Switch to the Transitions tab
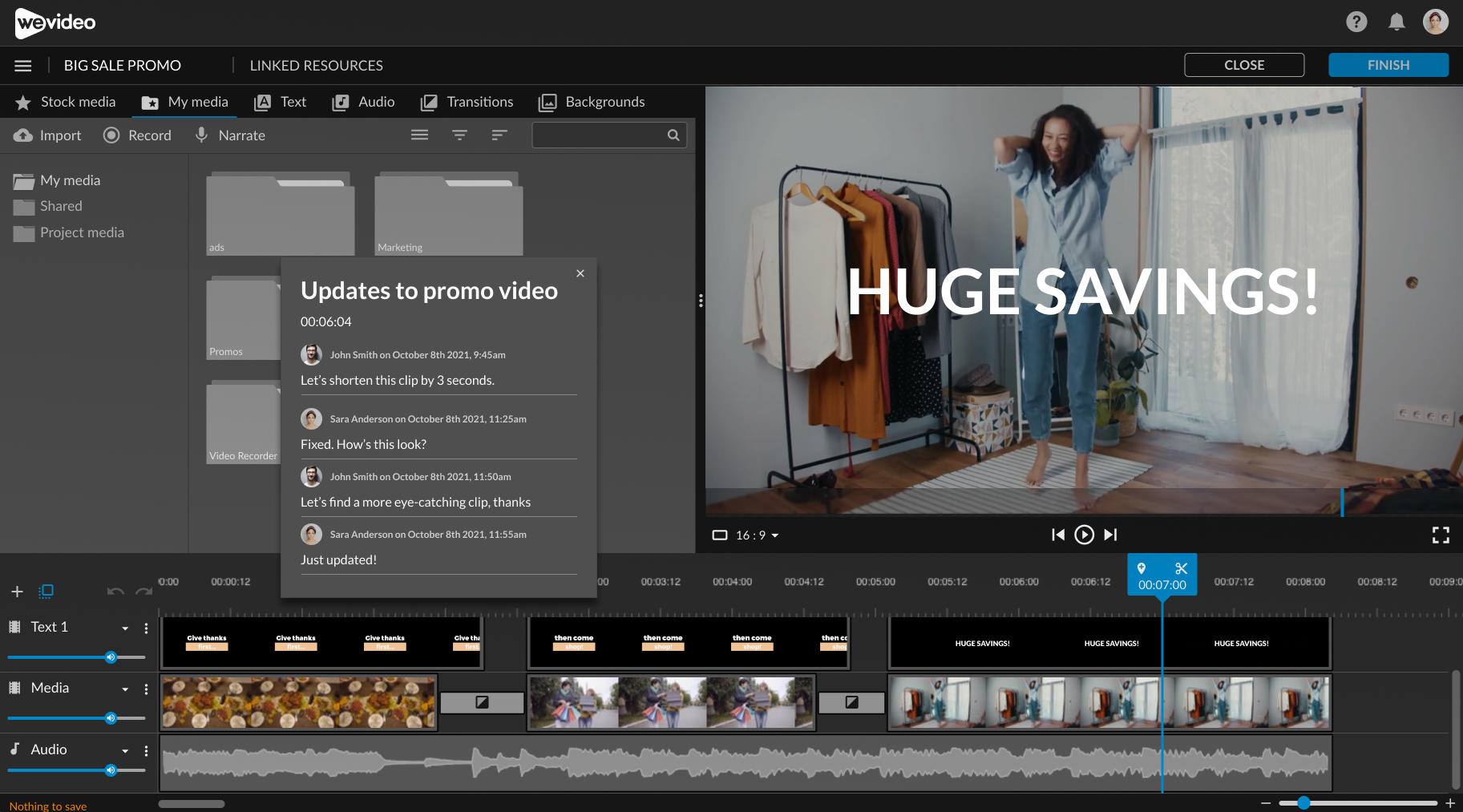This screenshot has height=812, width=1463. [x=467, y=102]
